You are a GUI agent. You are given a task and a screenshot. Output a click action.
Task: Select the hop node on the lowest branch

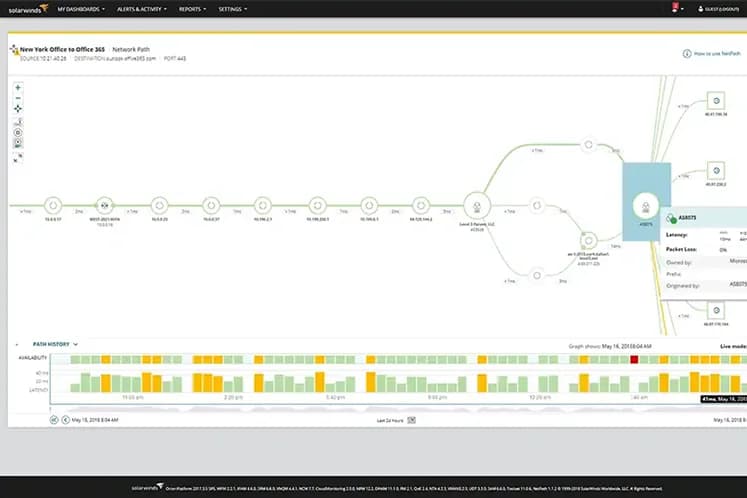coord(537,275)
